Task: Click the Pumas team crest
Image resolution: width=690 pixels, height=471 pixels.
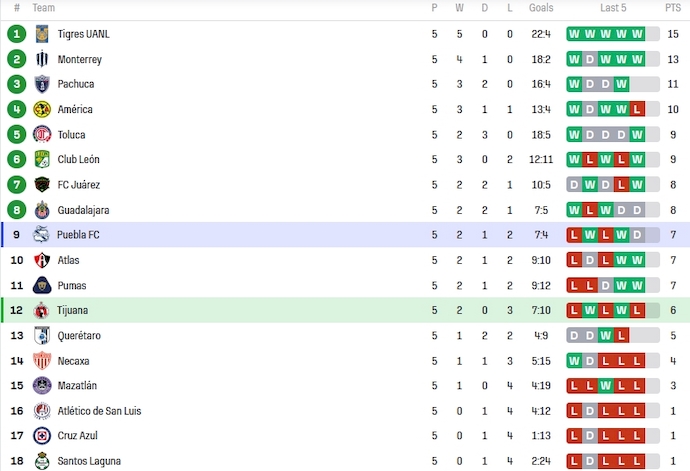Action: point(42,285)
